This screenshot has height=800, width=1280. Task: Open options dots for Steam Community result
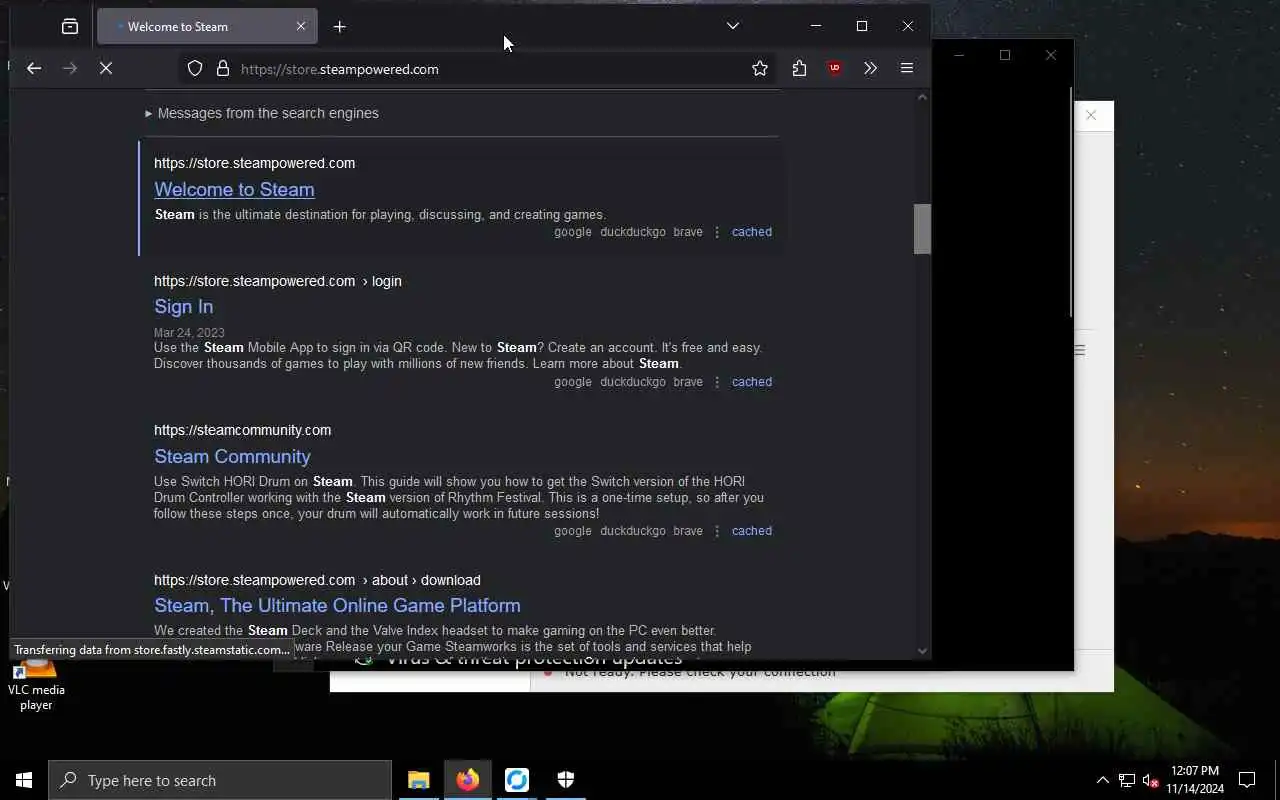(x=717, y=531)
